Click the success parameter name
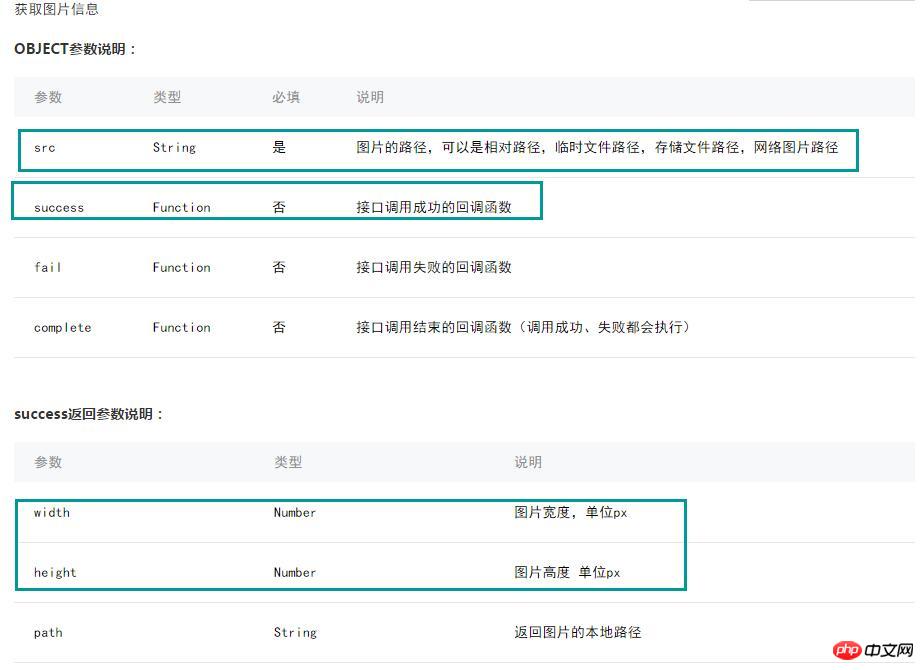Image resolution: width=924 pixels, height=670 pixels. click(x=59, y=207)
